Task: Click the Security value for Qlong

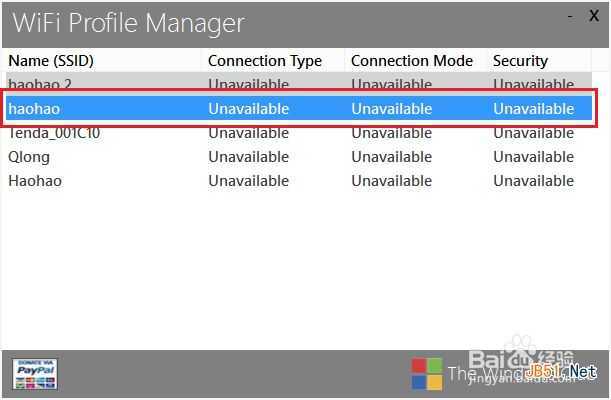Action: pos(533,157)
